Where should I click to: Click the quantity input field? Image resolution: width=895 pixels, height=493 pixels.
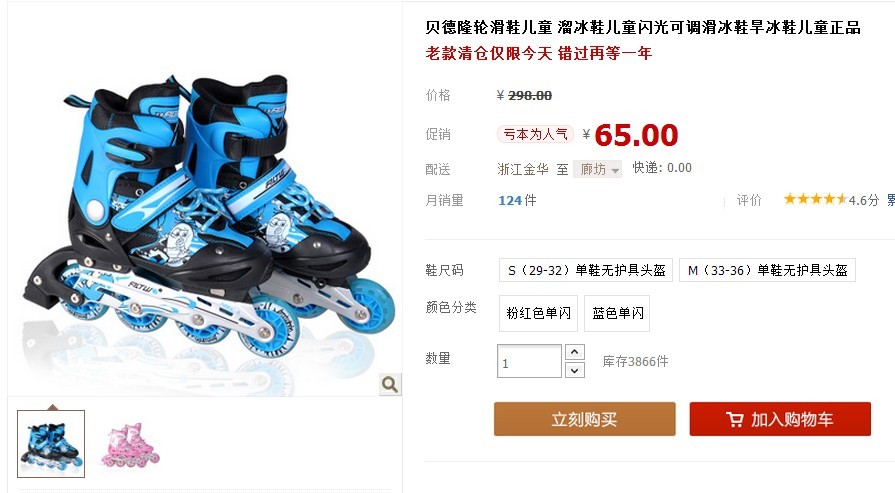[529, 361]
